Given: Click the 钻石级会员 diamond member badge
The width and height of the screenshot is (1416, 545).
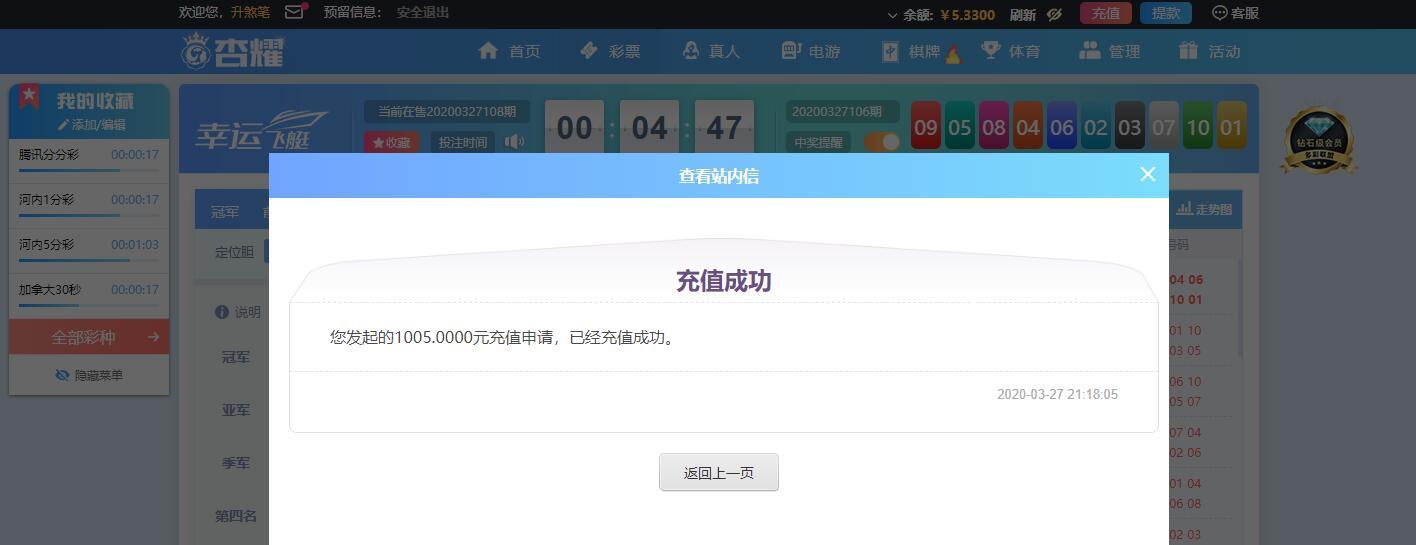Looking at the screenshot, I should 1319,140.
